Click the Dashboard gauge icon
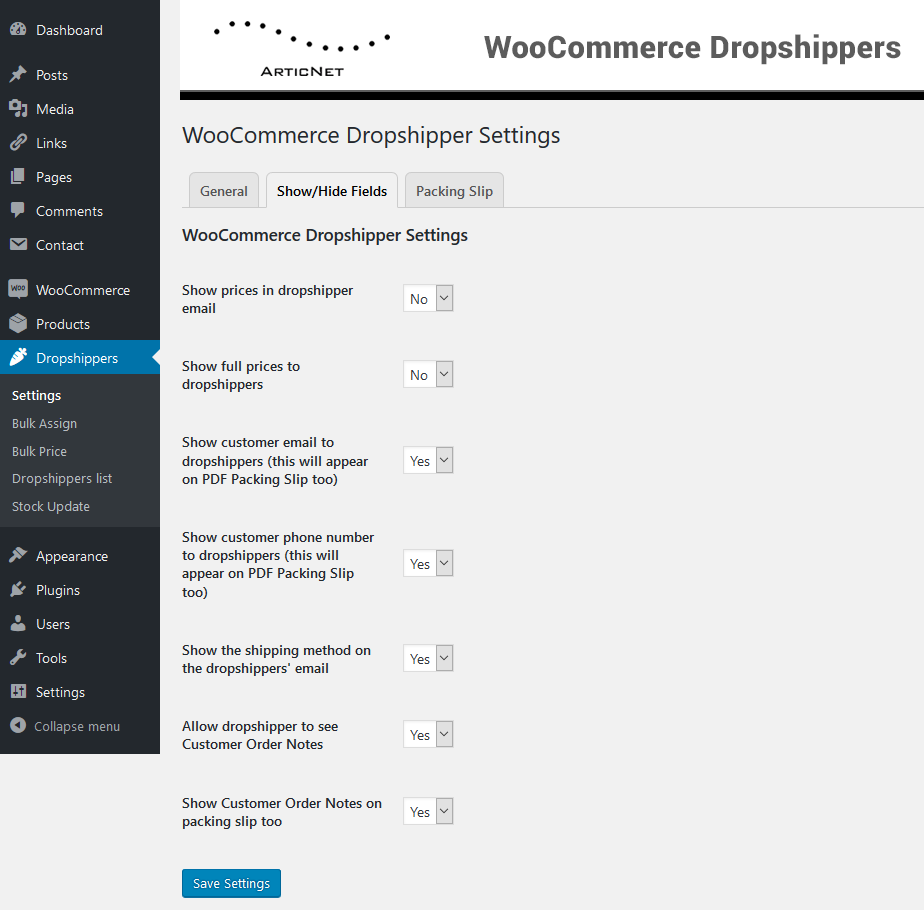 [18, 29]
